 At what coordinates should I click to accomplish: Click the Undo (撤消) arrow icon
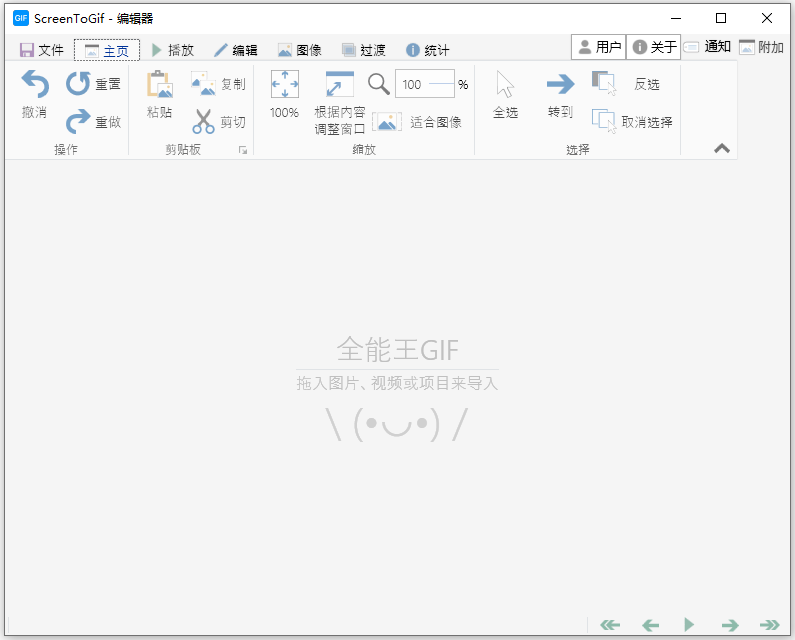point(35,84)
